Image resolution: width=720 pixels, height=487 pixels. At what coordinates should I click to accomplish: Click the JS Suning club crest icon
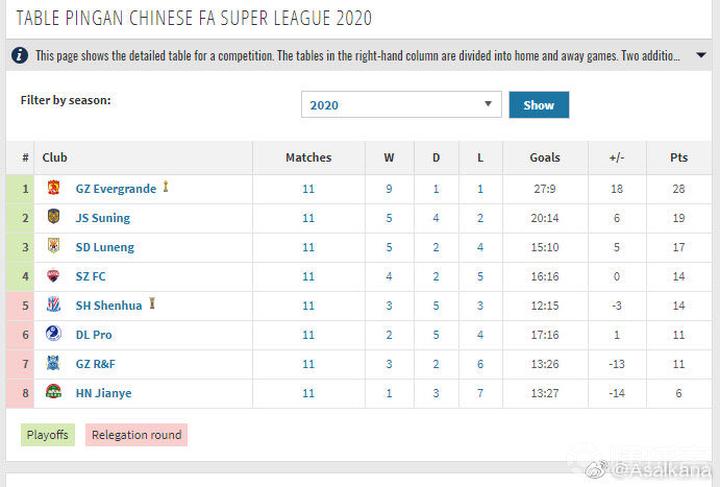[x=54, y=217]
